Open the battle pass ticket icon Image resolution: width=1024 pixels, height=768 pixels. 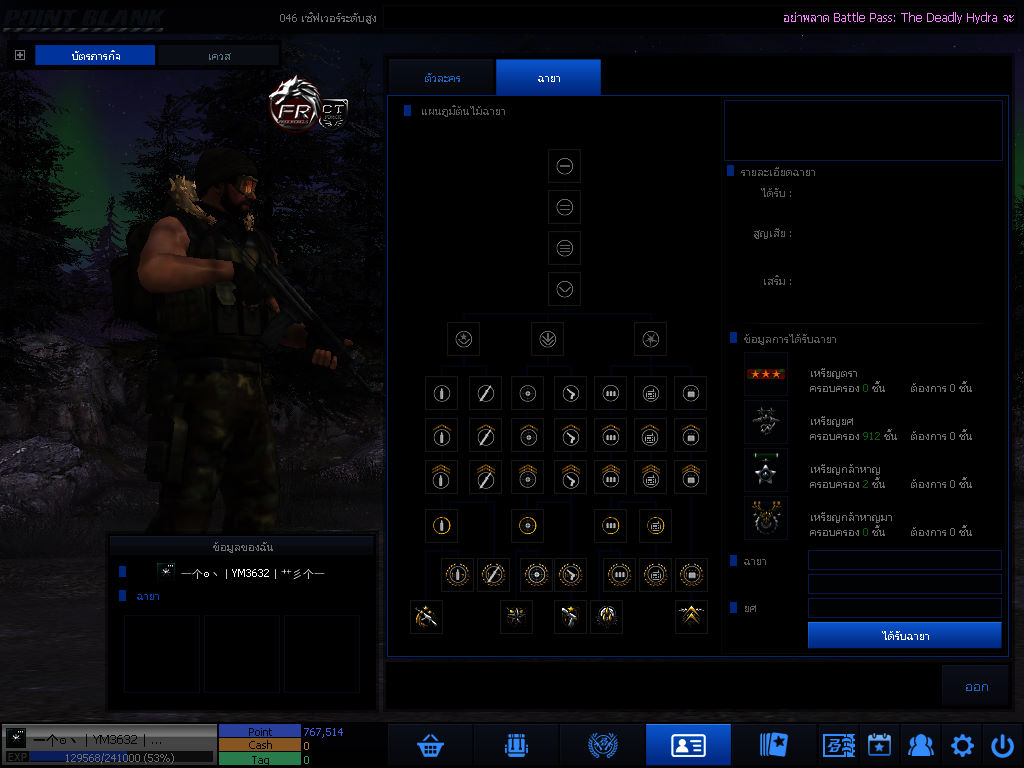click(839, 744)
